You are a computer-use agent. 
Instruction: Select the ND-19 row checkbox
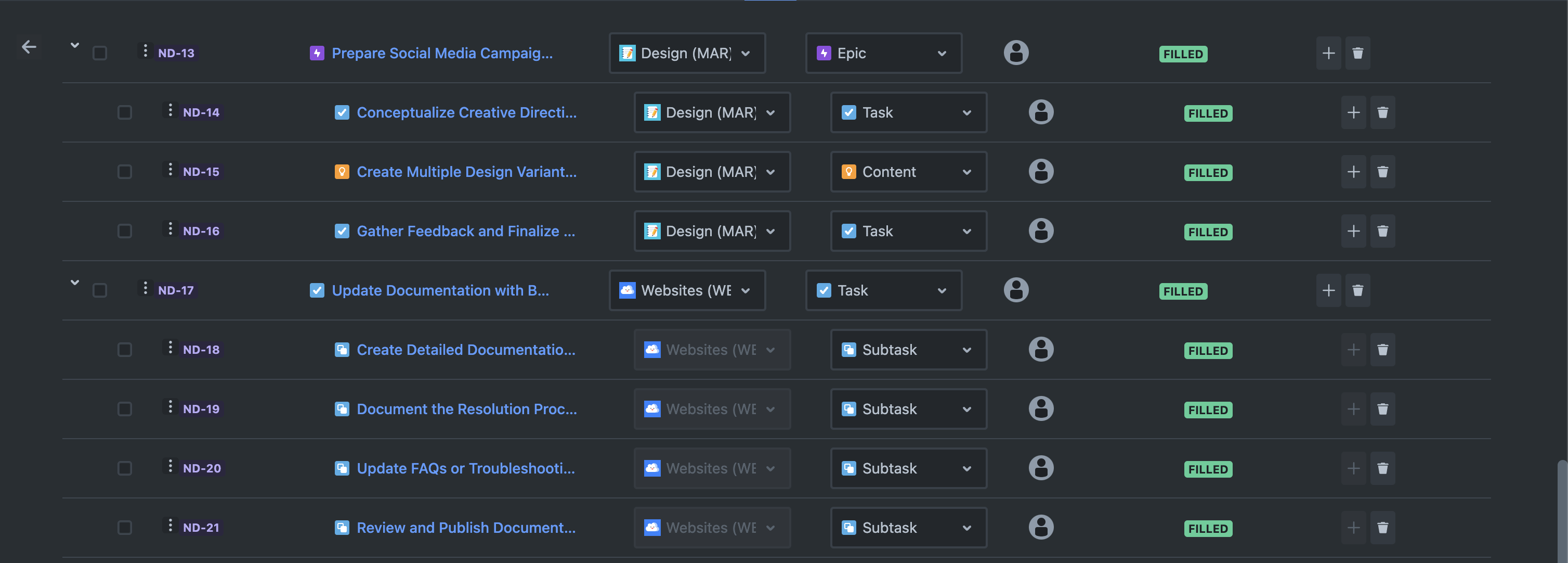[x=125, y=410]
